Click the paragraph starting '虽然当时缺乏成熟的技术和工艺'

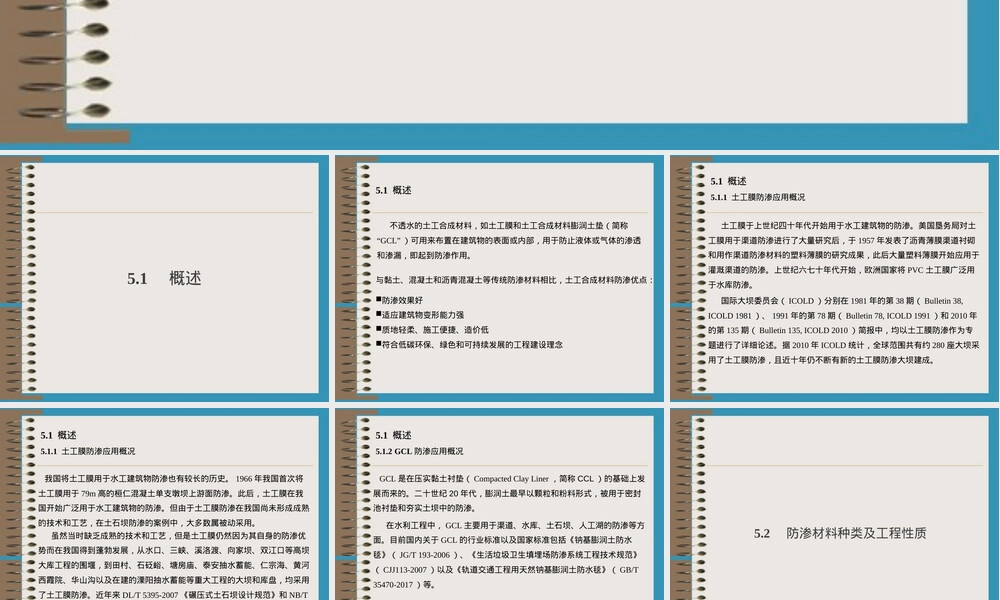point(173,565)
